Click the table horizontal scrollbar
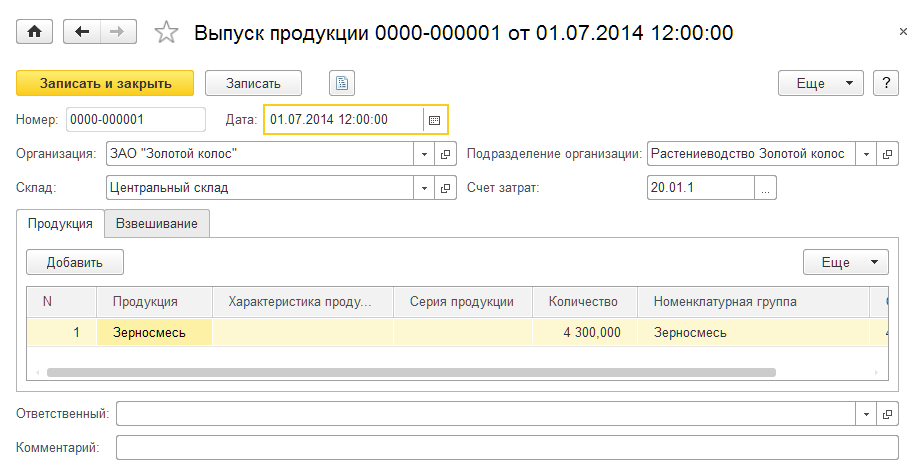923x472 pixels. (x=411, y=373)
